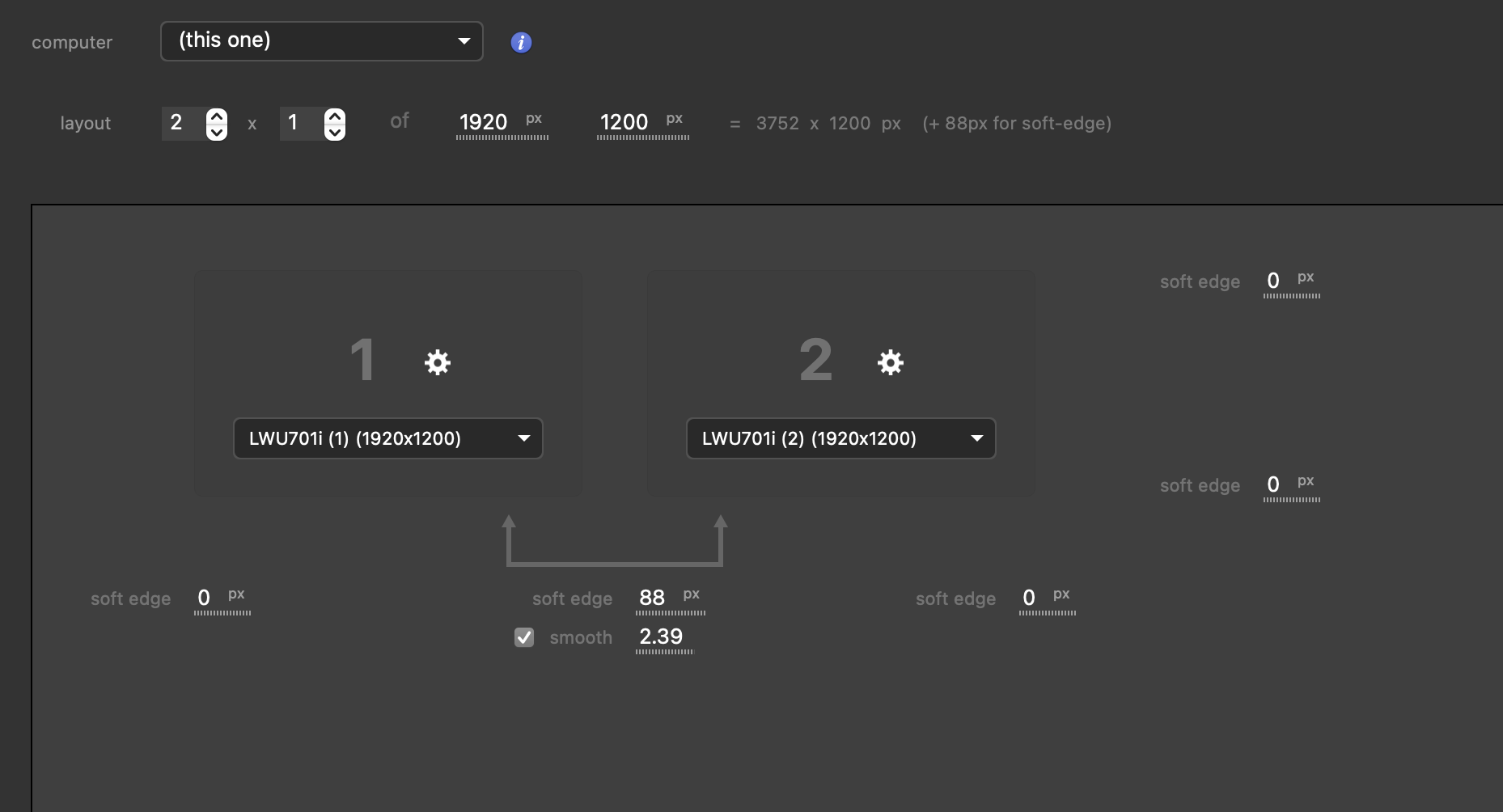Click the top-right soft edge value field

(1273, 281)
